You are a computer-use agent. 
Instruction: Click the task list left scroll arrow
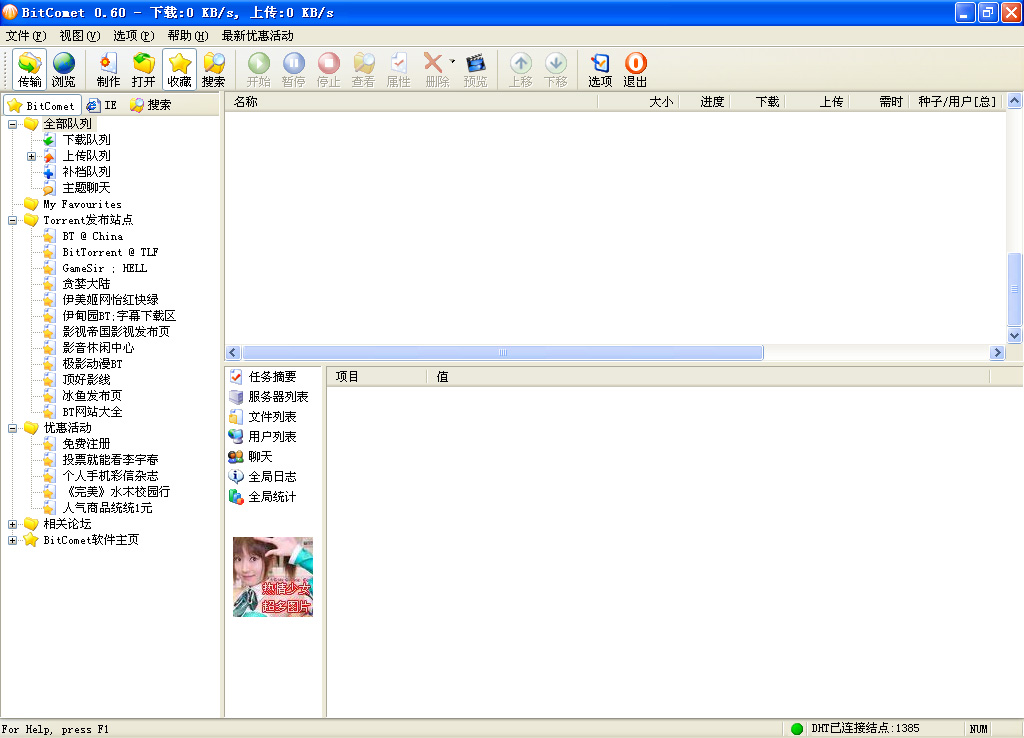point(232,353)
